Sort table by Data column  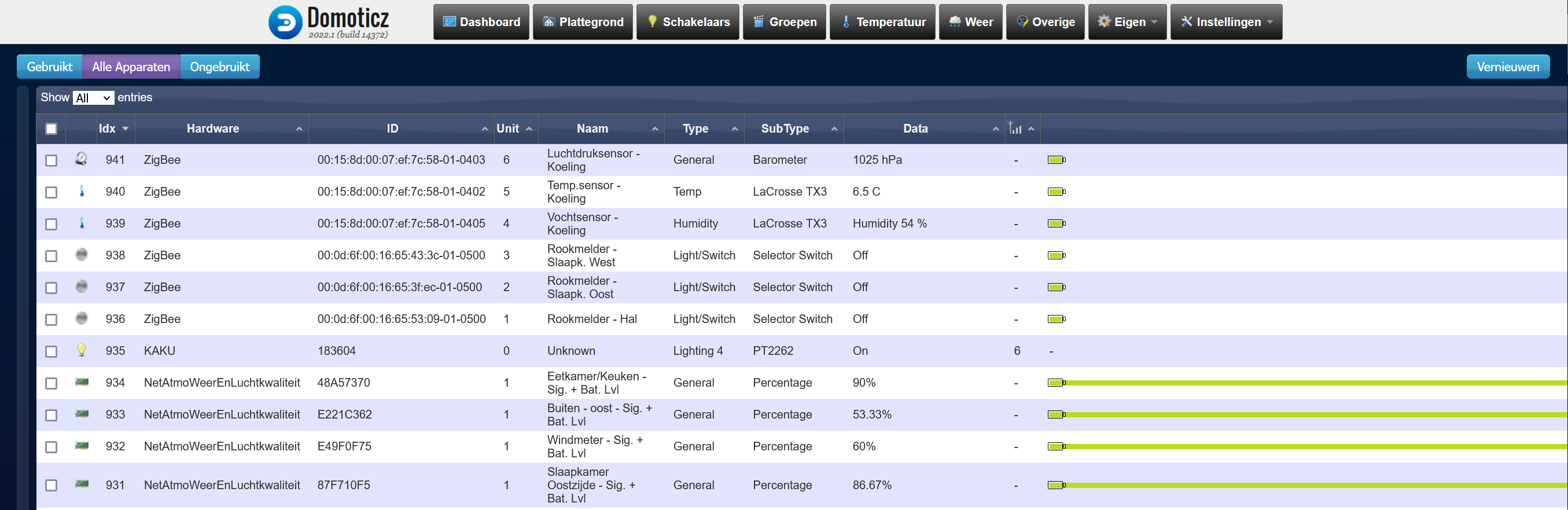click(924, 129)
